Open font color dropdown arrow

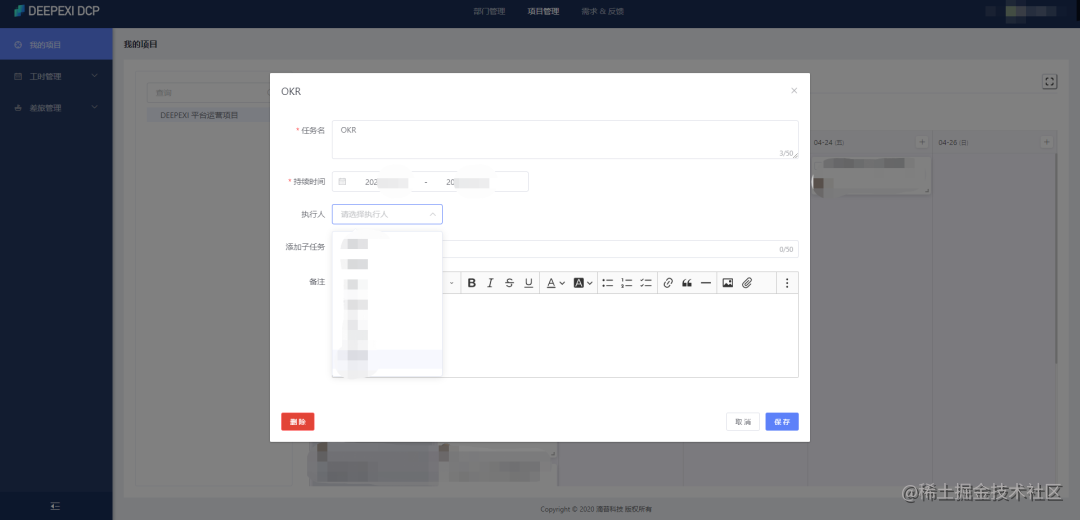[x=562, y=283]
